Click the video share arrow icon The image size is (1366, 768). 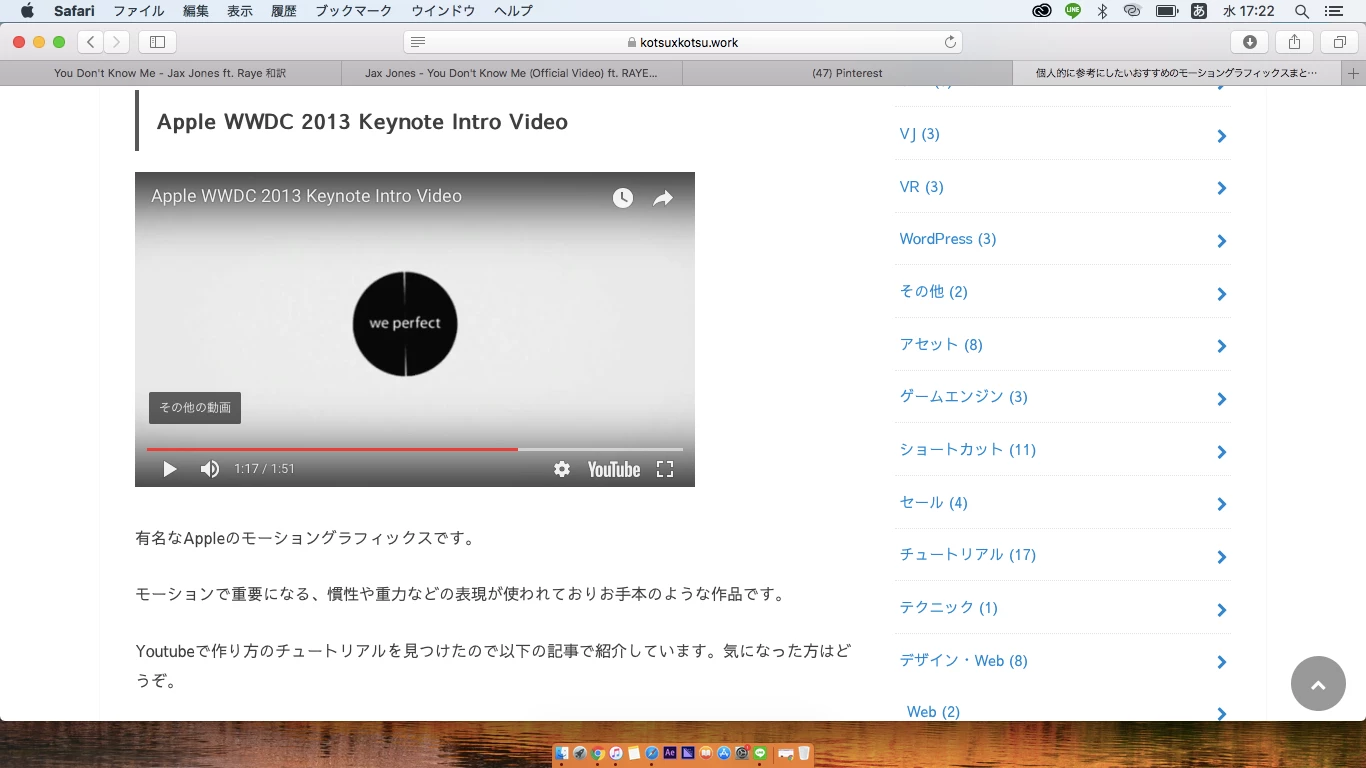pos(663,198)
